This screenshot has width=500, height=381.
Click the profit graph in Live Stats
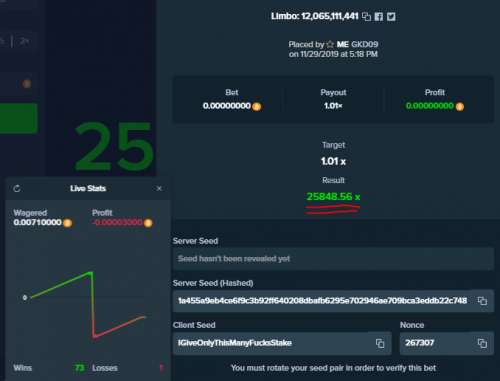(x=87, y=304)
